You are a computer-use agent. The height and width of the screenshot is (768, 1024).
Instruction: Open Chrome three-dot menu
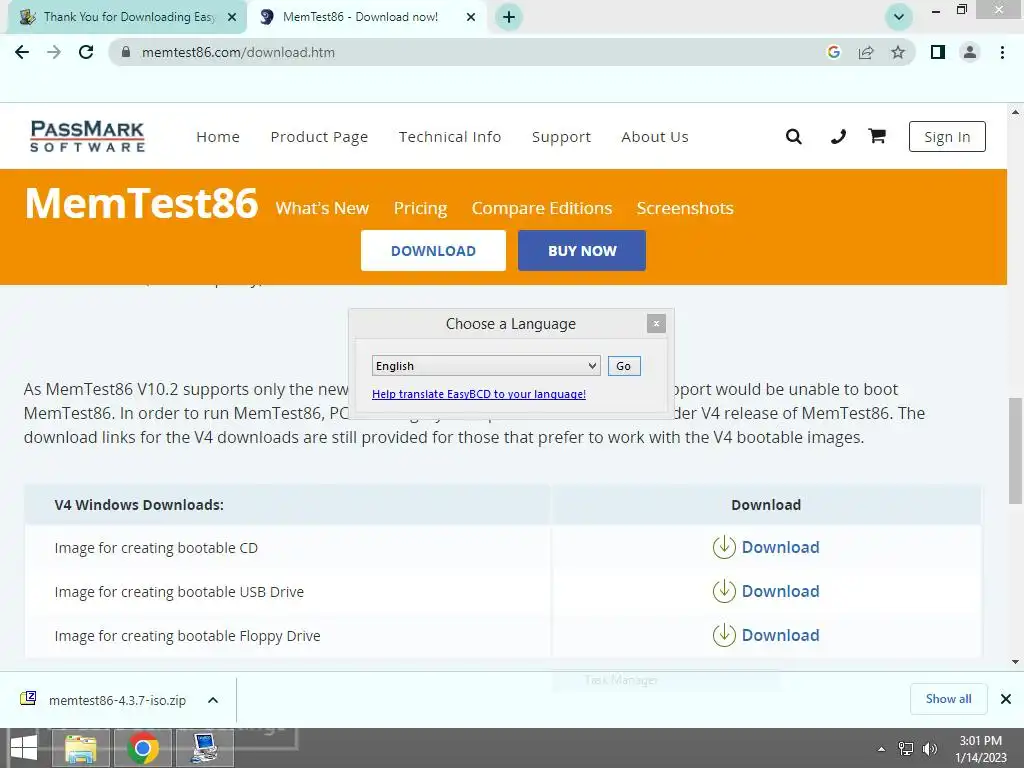[x=1002, y=52]
